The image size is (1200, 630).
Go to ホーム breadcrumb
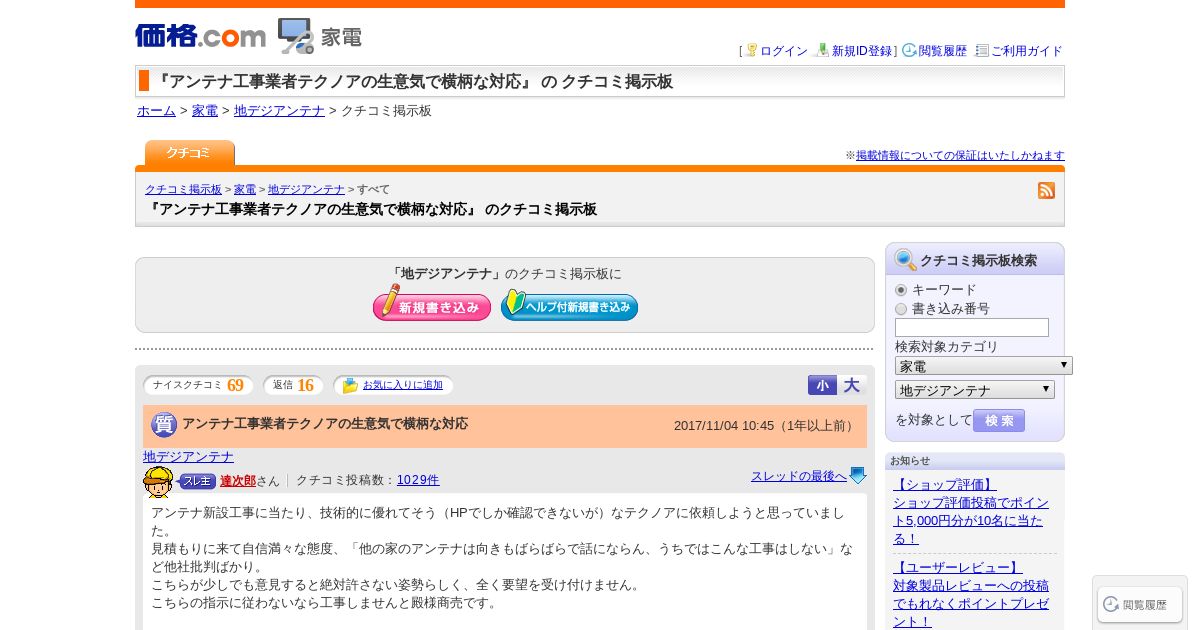(x=156, y=111)
